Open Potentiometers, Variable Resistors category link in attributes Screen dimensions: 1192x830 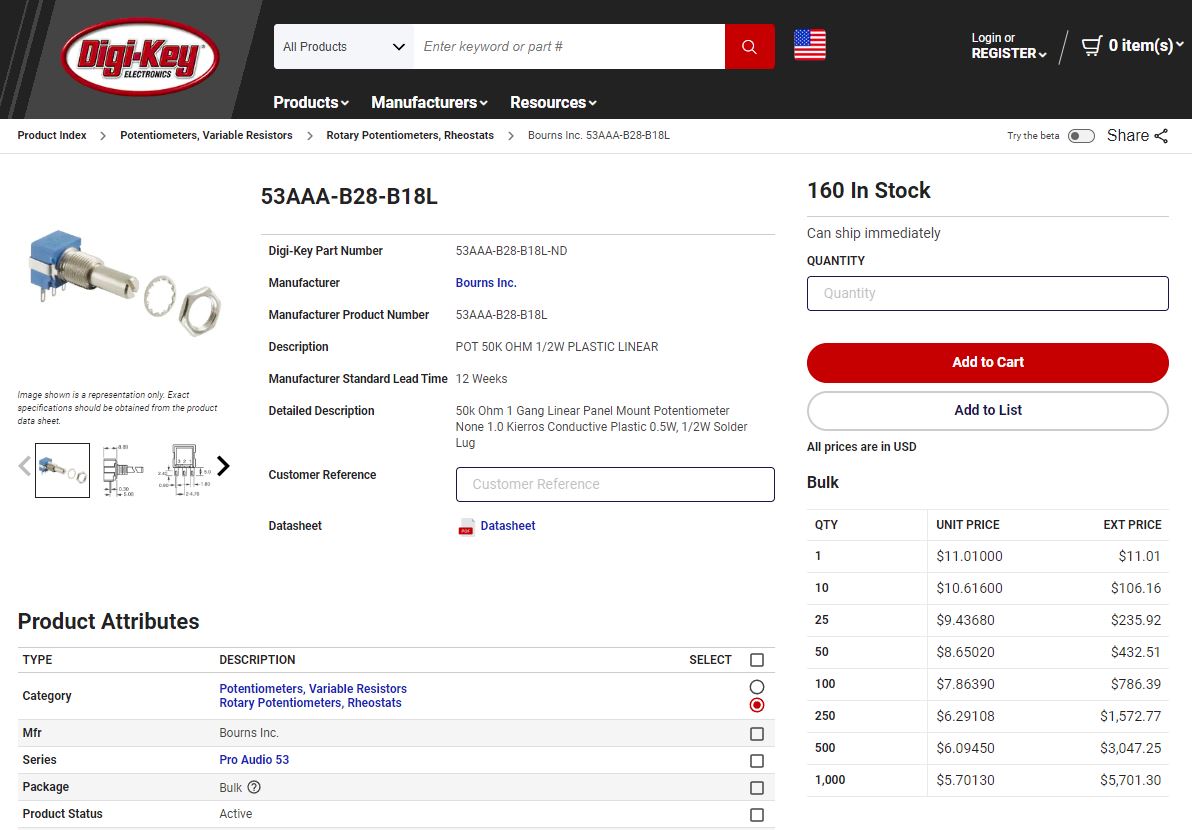click(x=313, y=689)
